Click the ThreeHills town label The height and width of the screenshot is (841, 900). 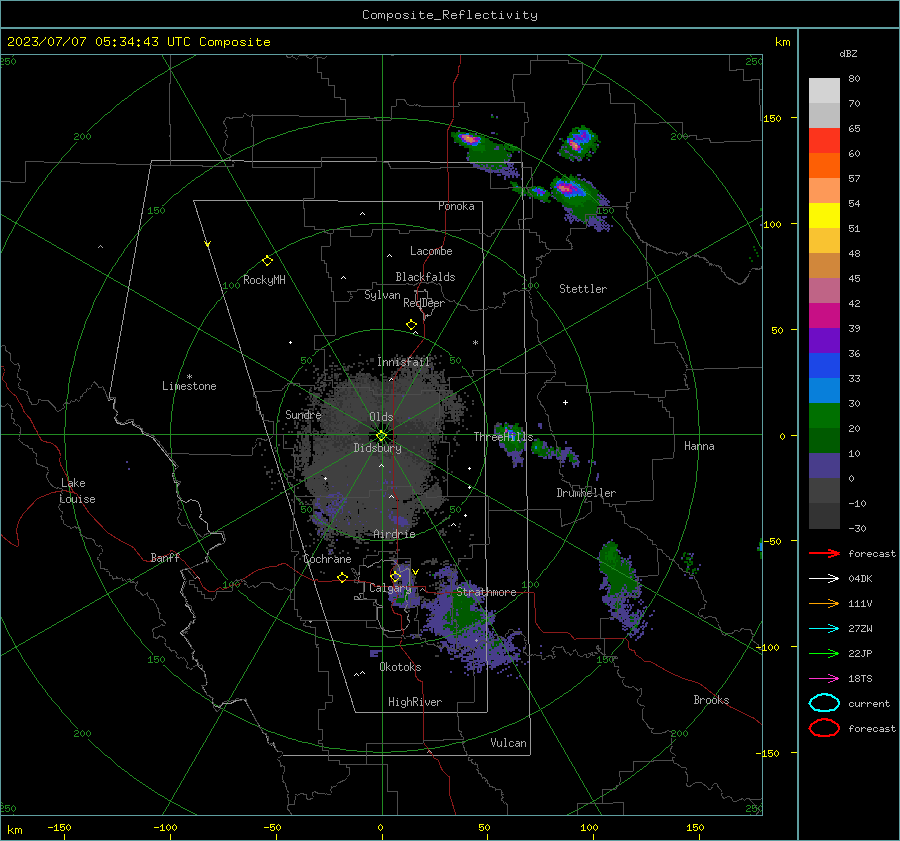503,437
